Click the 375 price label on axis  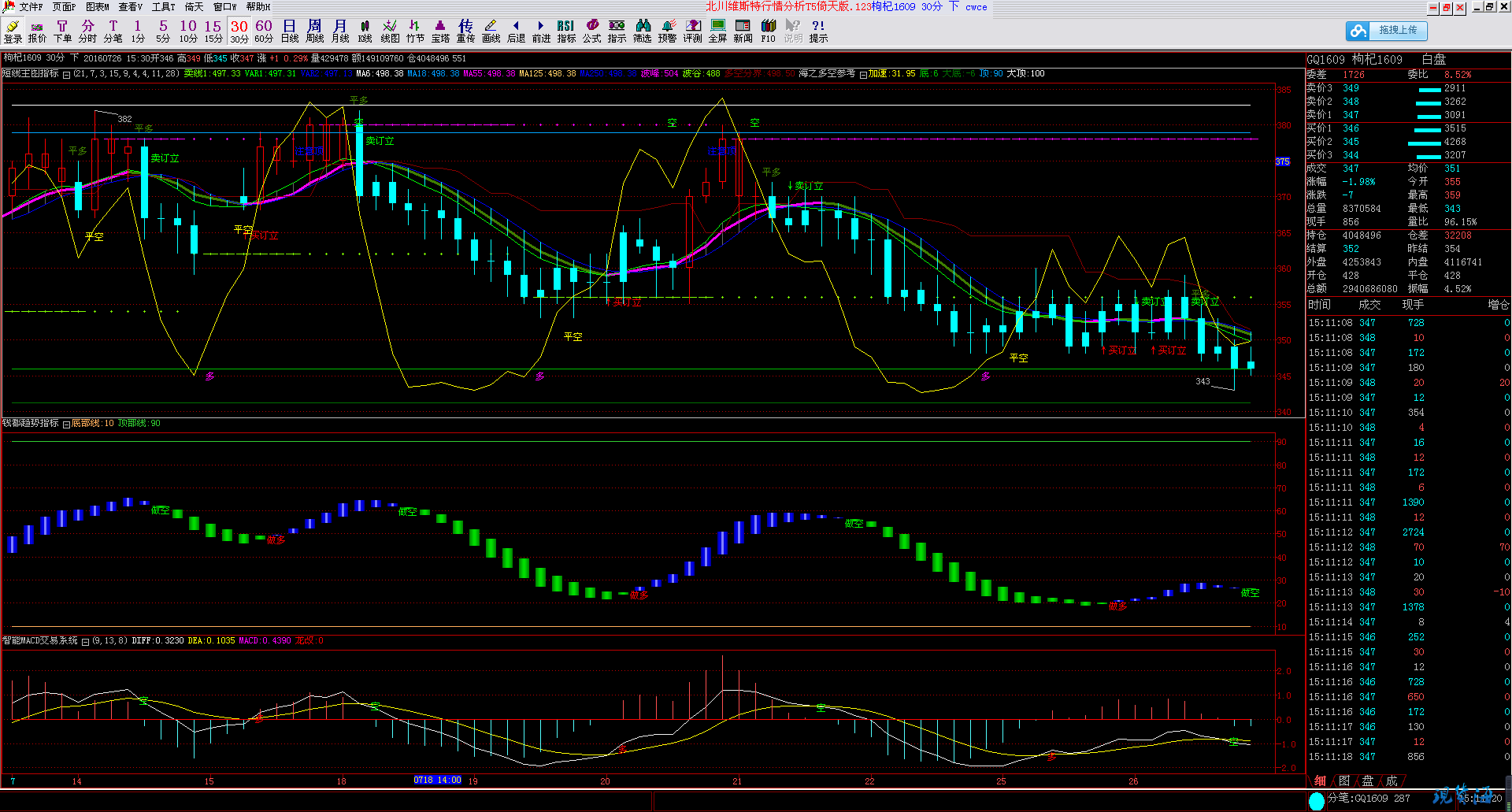pos(1283,161)
